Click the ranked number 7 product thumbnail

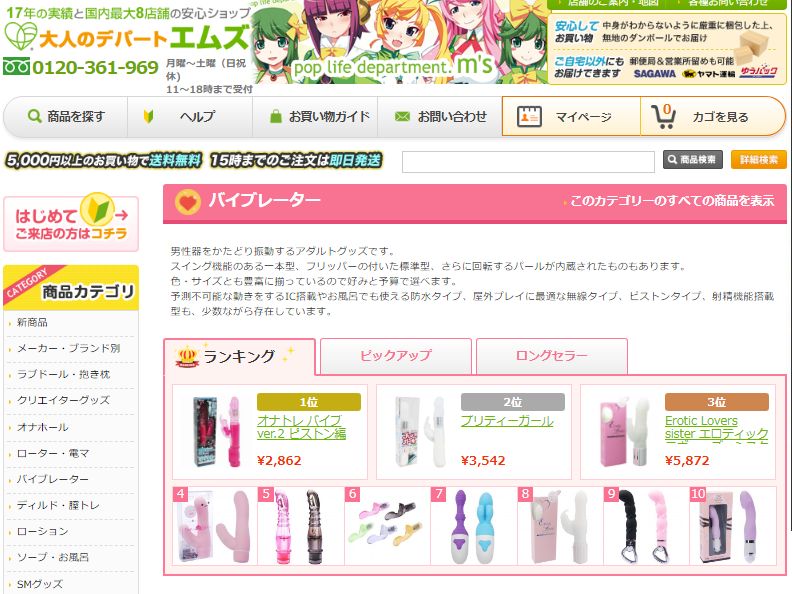(473, 526)
